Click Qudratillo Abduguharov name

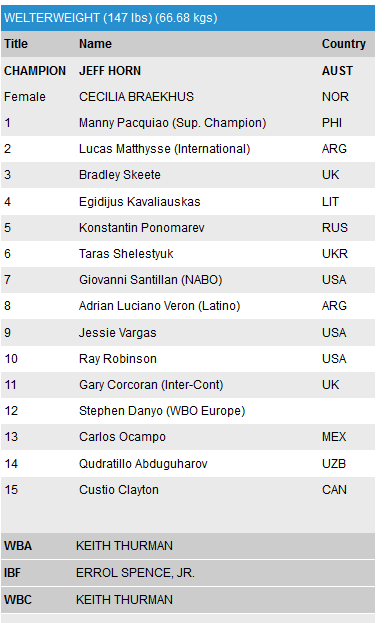tap(143, 464)
